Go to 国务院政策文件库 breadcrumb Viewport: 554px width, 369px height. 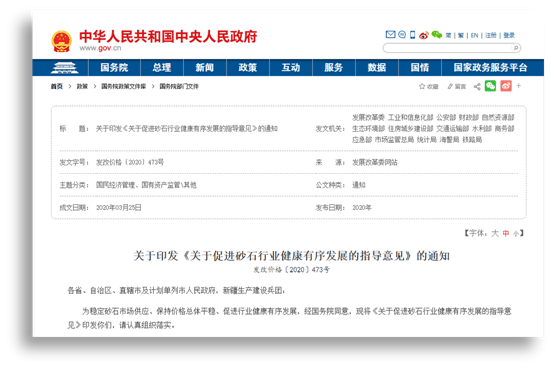coord(124,86)
